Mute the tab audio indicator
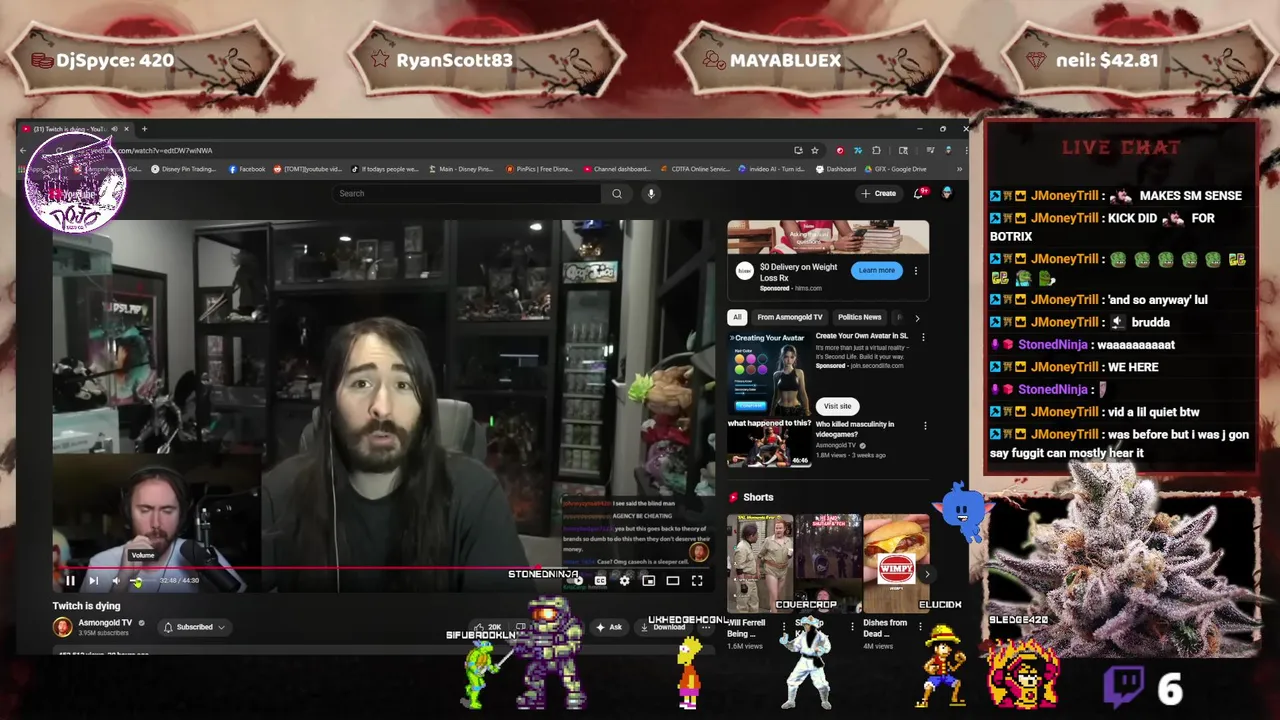Viewport: 1280px width, 720px height. 114,129
